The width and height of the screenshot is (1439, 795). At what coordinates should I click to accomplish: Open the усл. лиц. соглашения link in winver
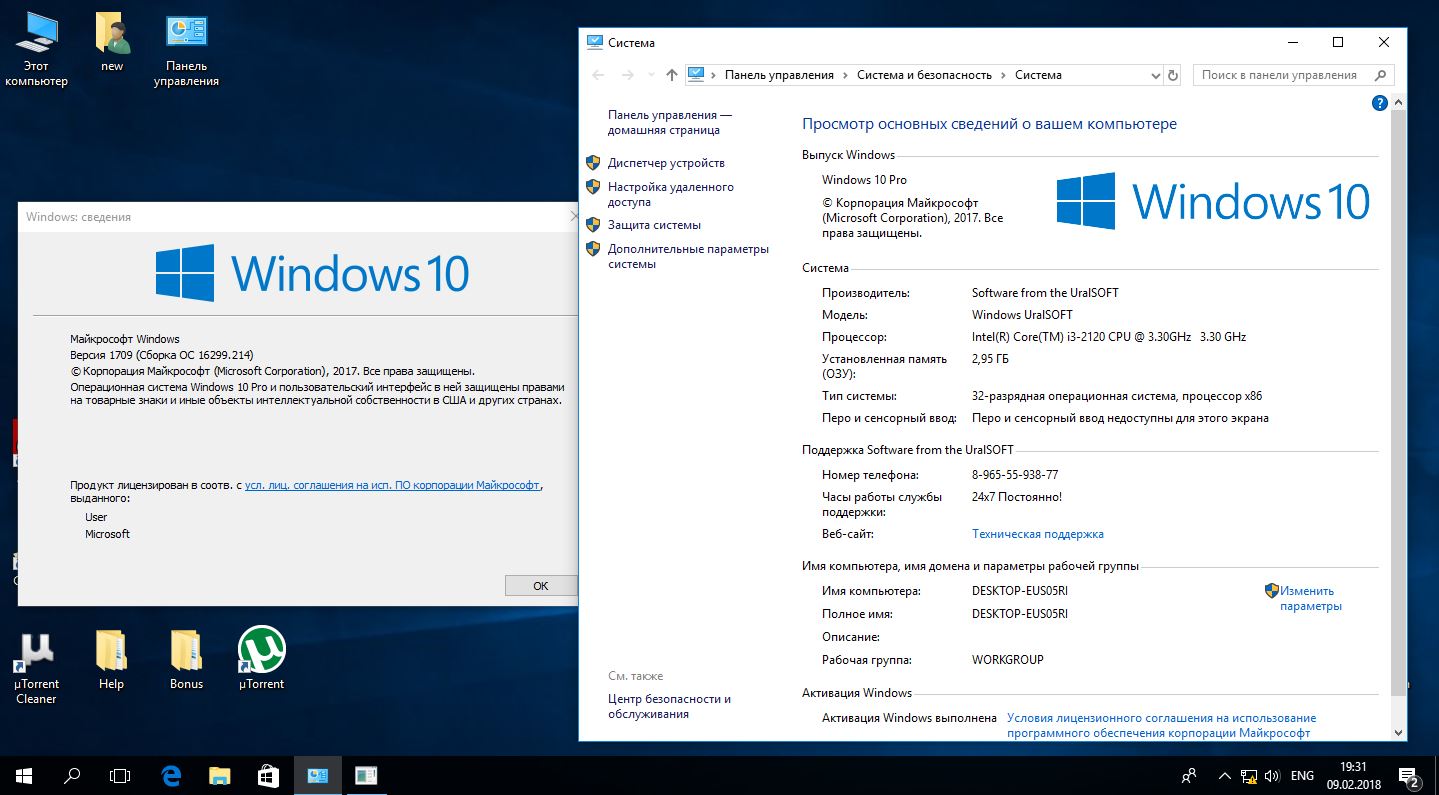click(392, 485)
